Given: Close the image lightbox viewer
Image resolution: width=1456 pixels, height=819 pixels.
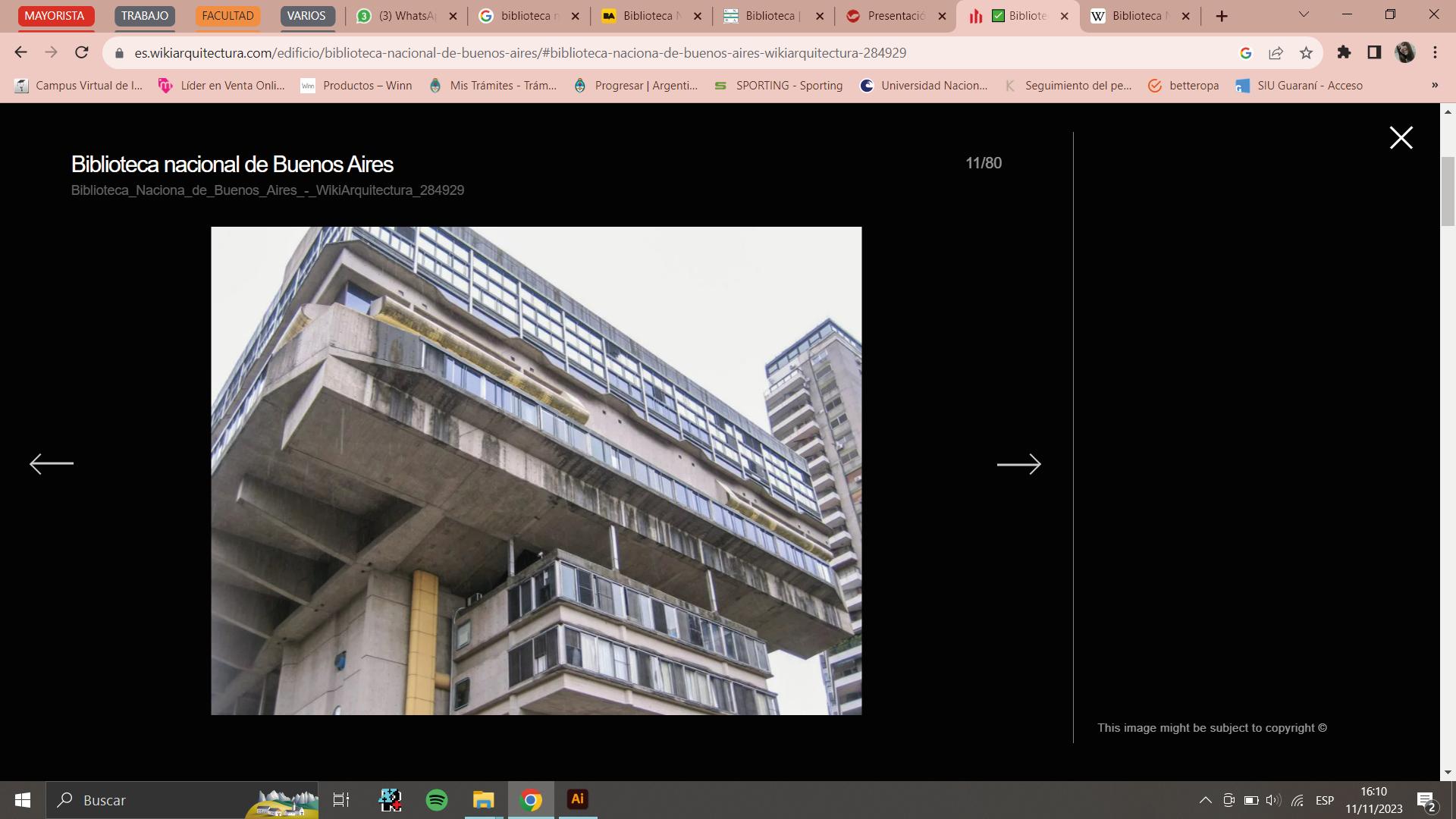Looking at the screenshot, I should point(1401,137).
